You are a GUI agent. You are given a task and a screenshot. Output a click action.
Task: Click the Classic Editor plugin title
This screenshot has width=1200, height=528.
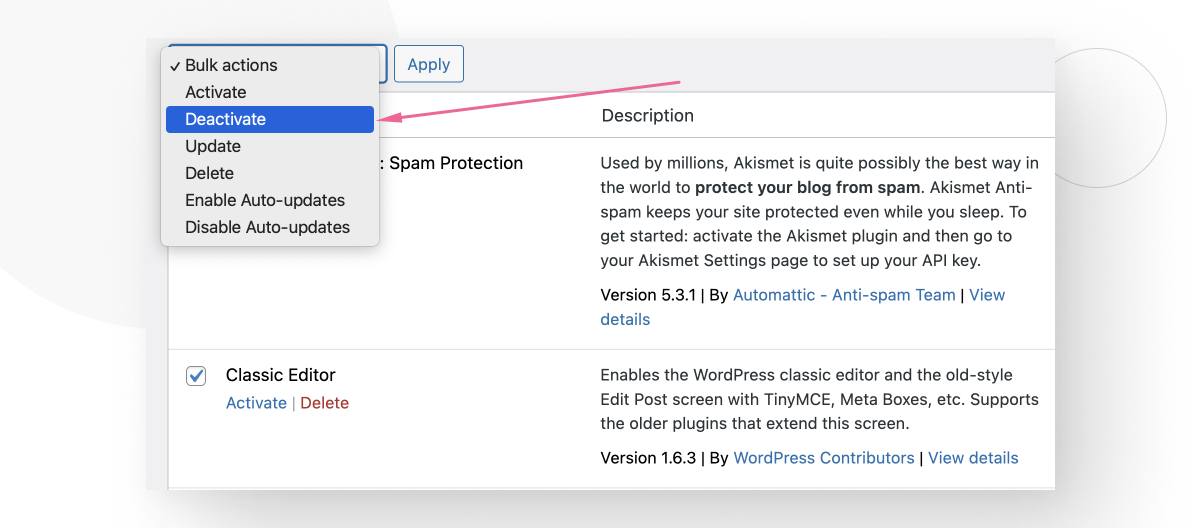[280, 375]
